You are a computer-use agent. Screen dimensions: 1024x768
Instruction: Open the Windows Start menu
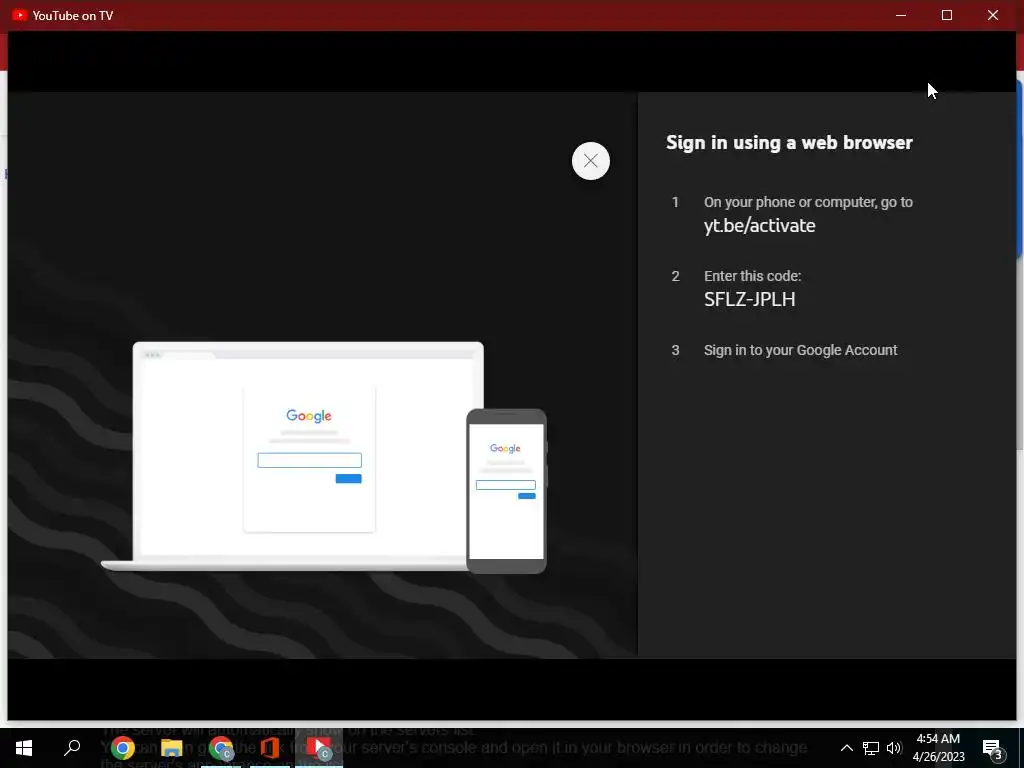coord(24,748)
